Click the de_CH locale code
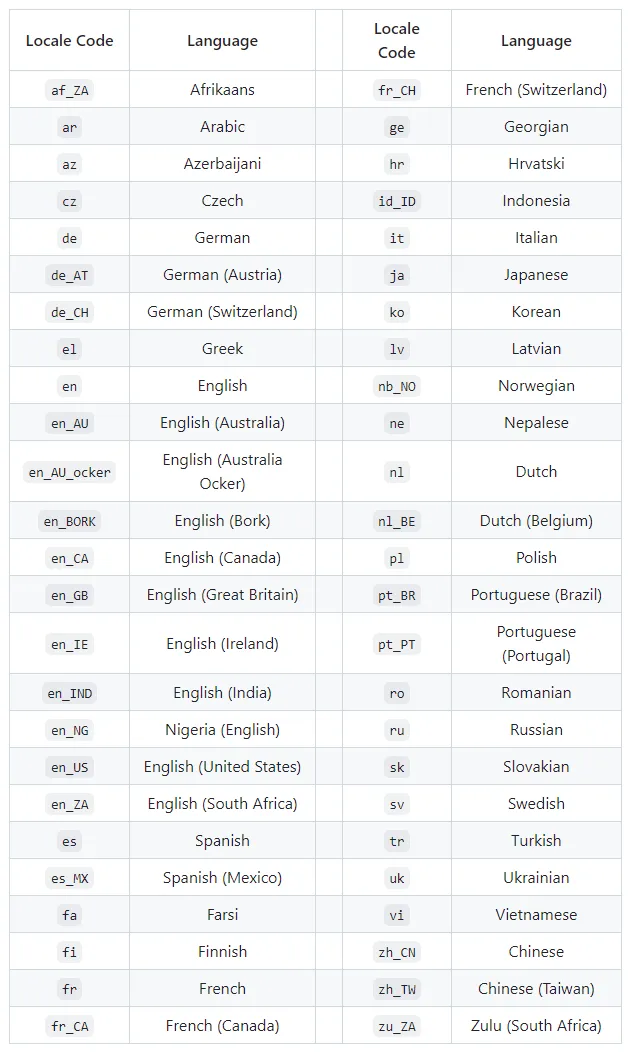638x1054 pixels. [x=69, y=312]
